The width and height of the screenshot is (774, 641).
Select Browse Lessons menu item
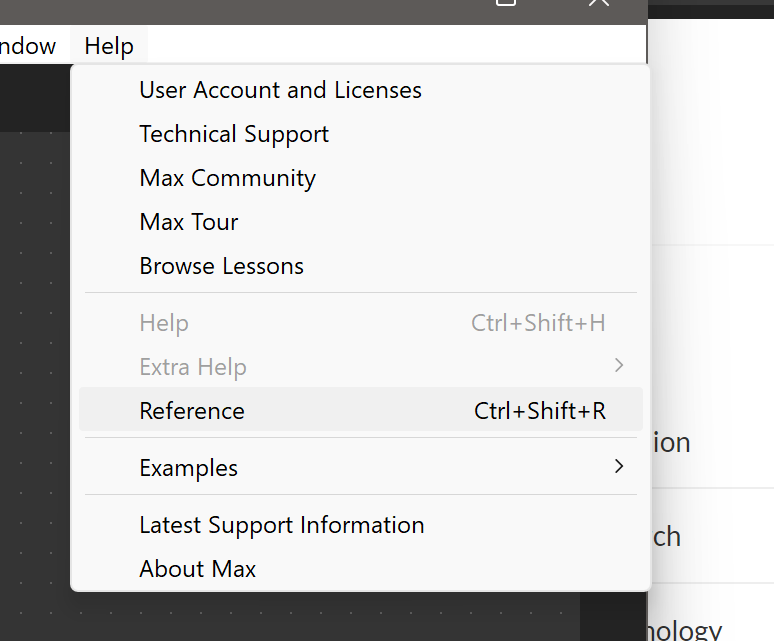221,266
